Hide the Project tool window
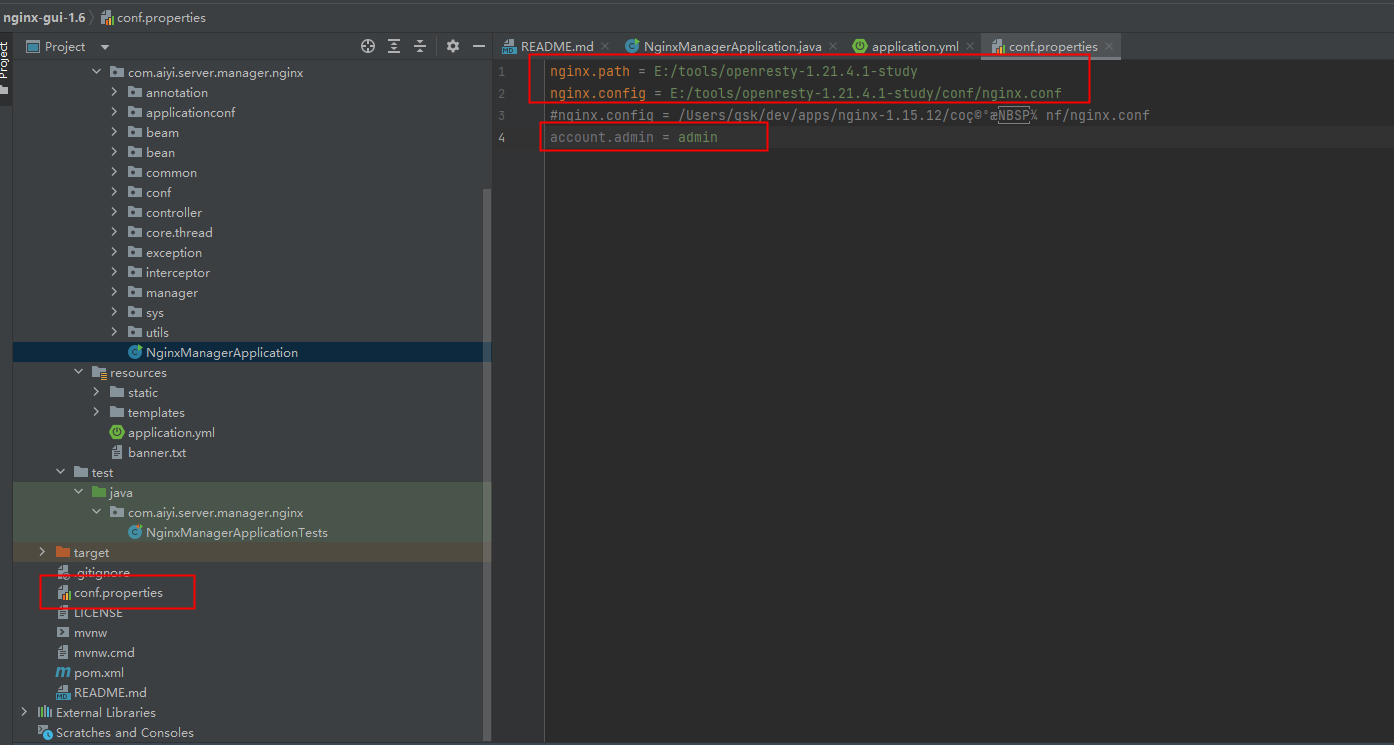The height and width of the screenshot is (745, 1394). 479,46
